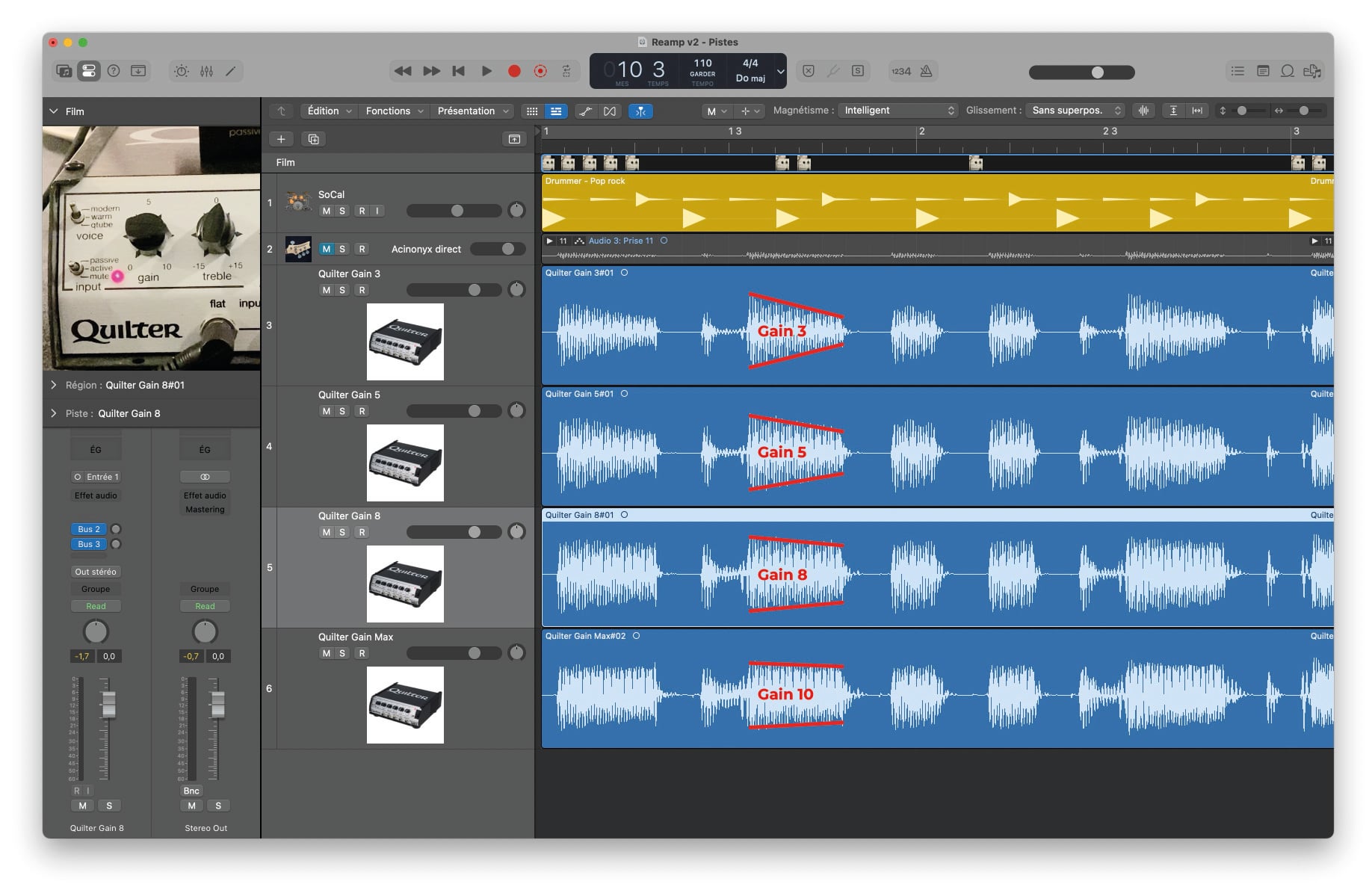Add a new track with plus button

[281, 139]
